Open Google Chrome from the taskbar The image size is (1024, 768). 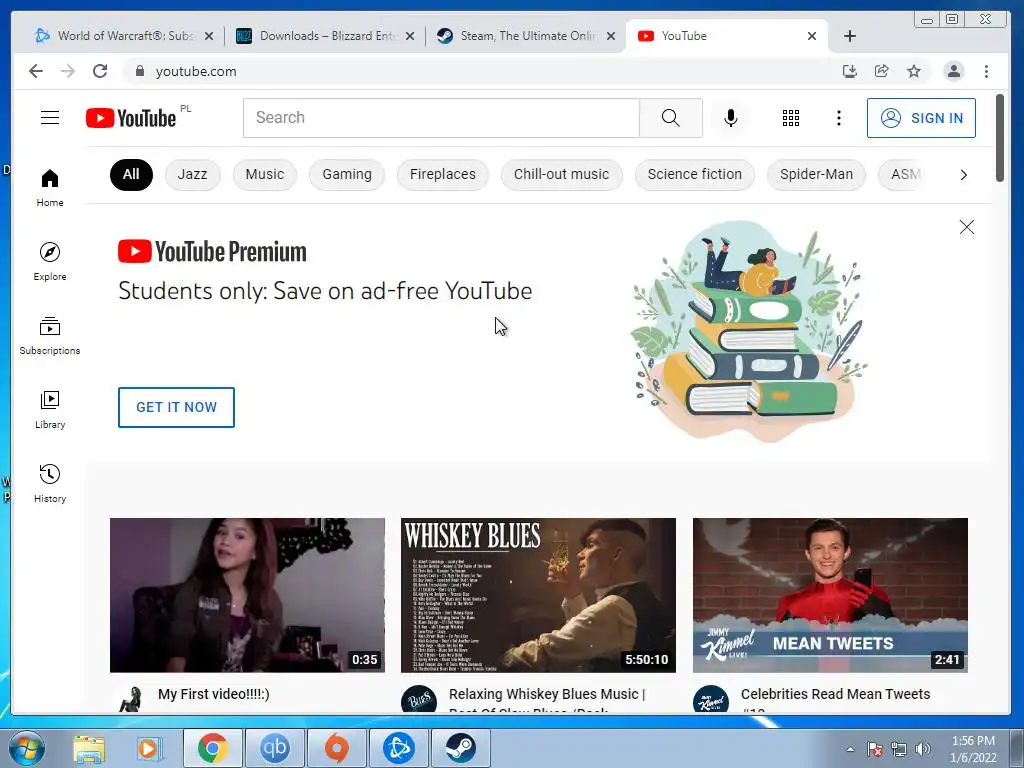212,748
